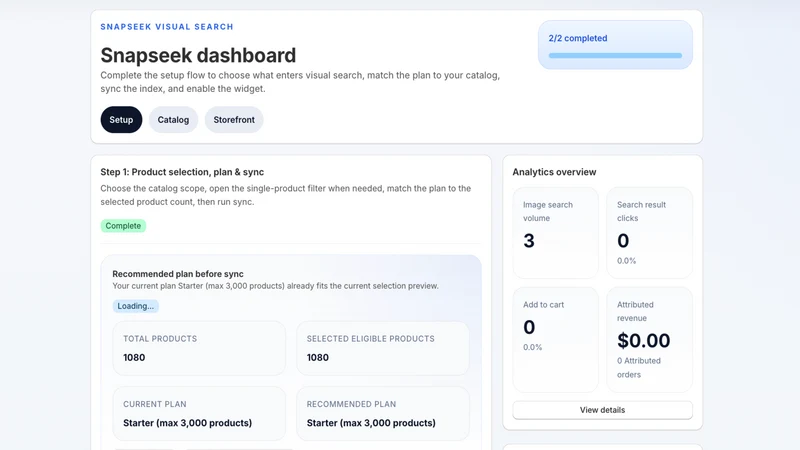Select the Total Products card

pos(199,348)
